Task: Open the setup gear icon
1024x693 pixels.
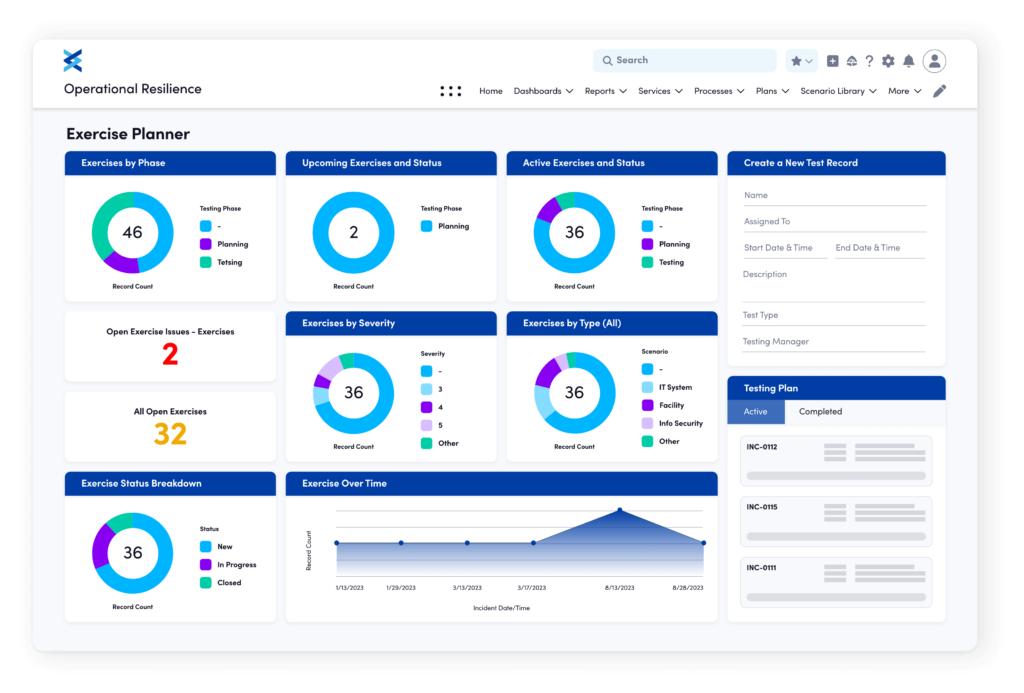Action: (x=887, y=61)
